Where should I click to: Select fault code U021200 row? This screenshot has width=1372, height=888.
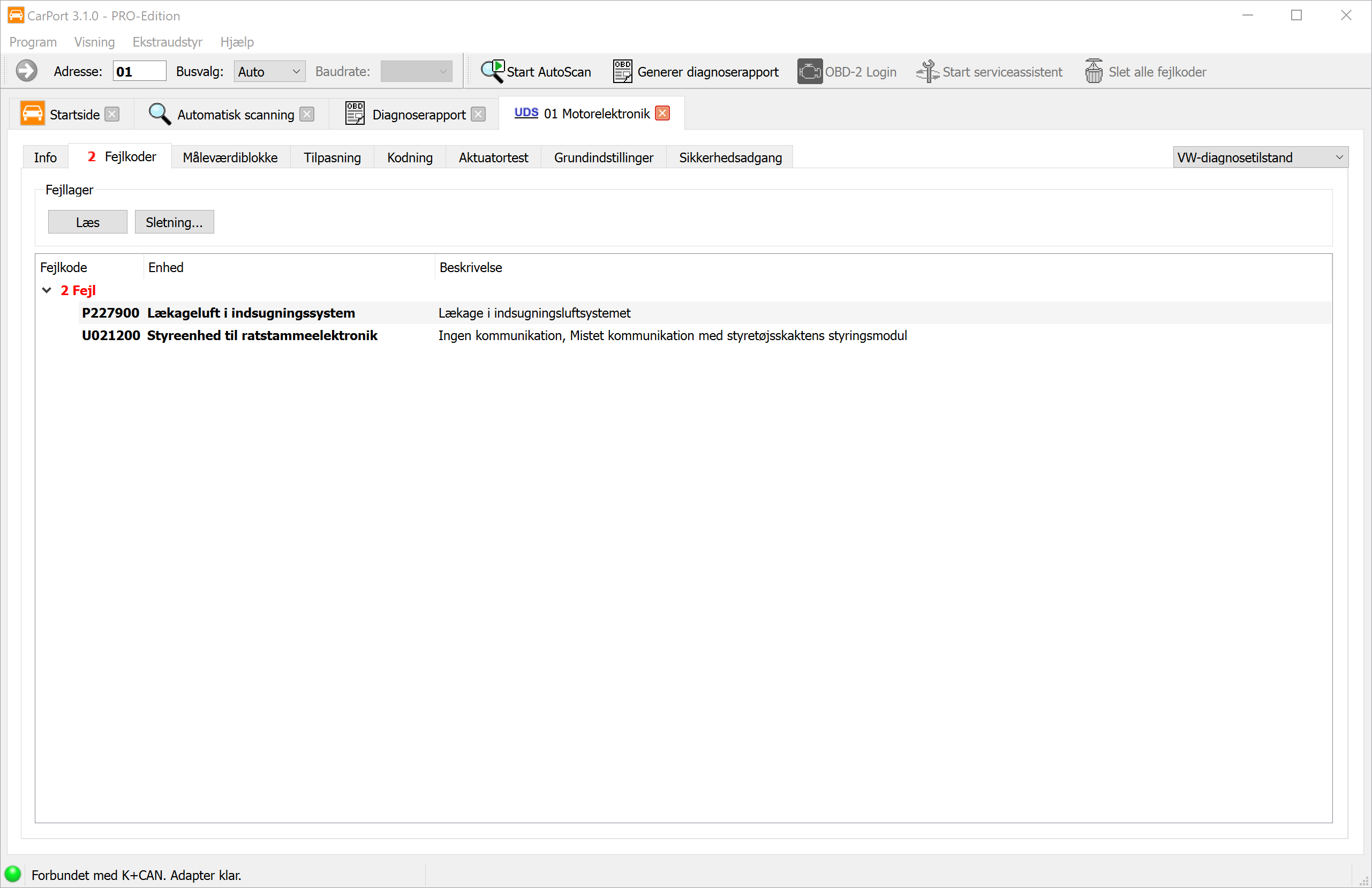111,336
